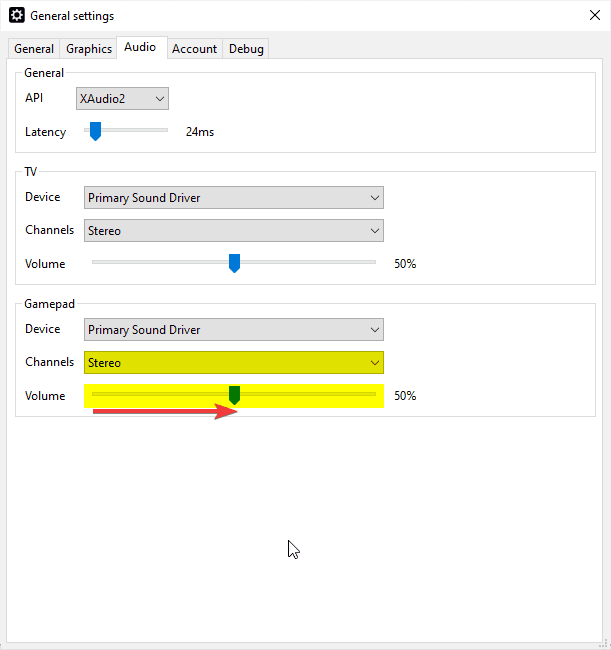
Task: Expand the TV Channels dropdown
Action: (x=234, y=231)
